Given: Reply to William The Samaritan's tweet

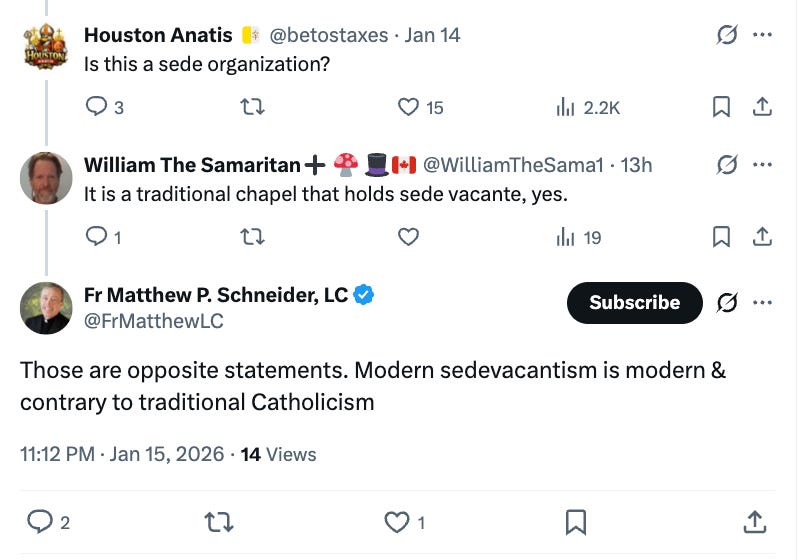Looking at the screenshot, I should pos(97,237).
